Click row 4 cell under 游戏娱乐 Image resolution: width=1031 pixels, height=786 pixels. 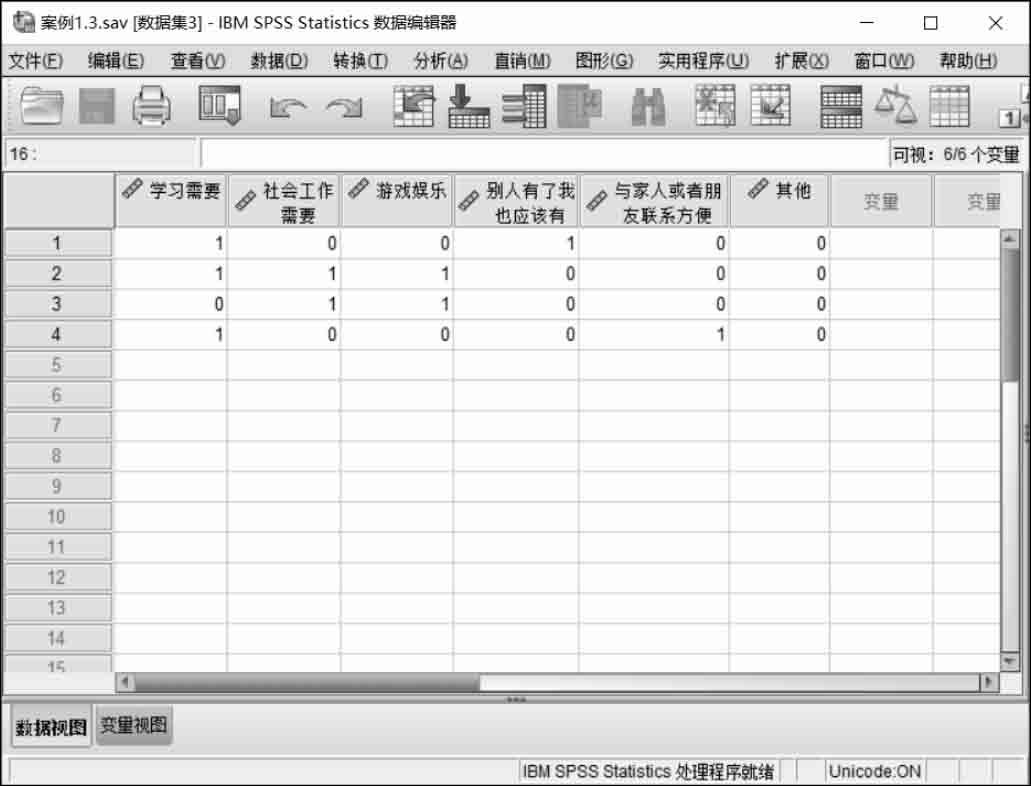[x=396, y=335]
